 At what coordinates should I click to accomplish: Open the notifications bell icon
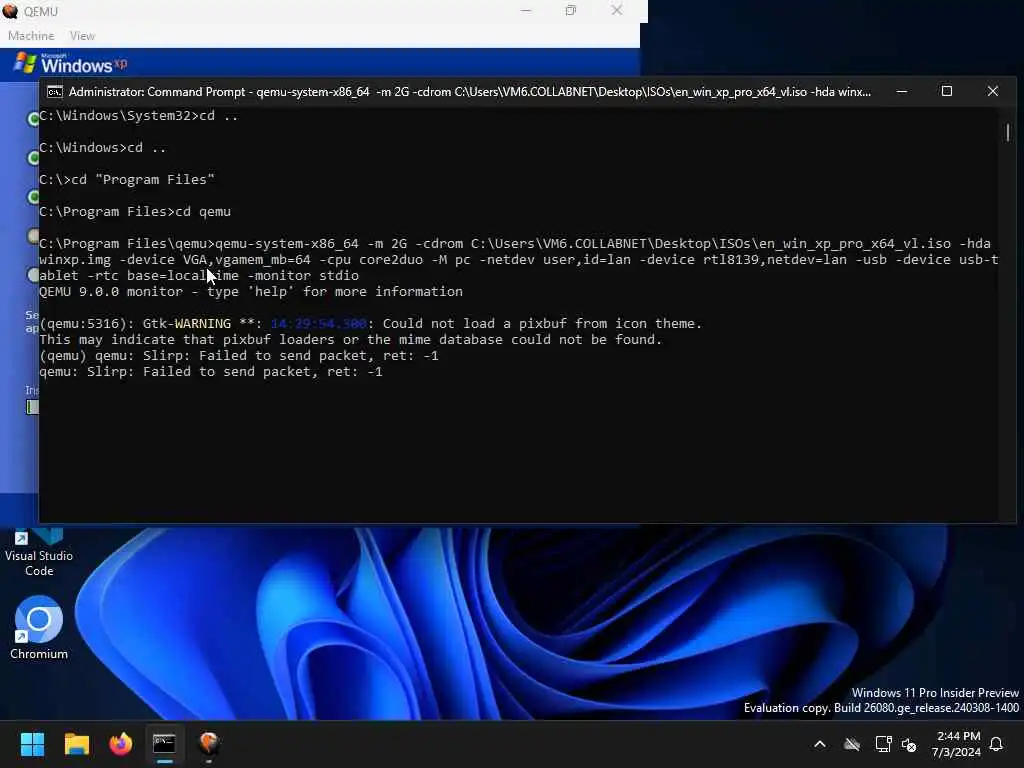(x=997, y=744)
